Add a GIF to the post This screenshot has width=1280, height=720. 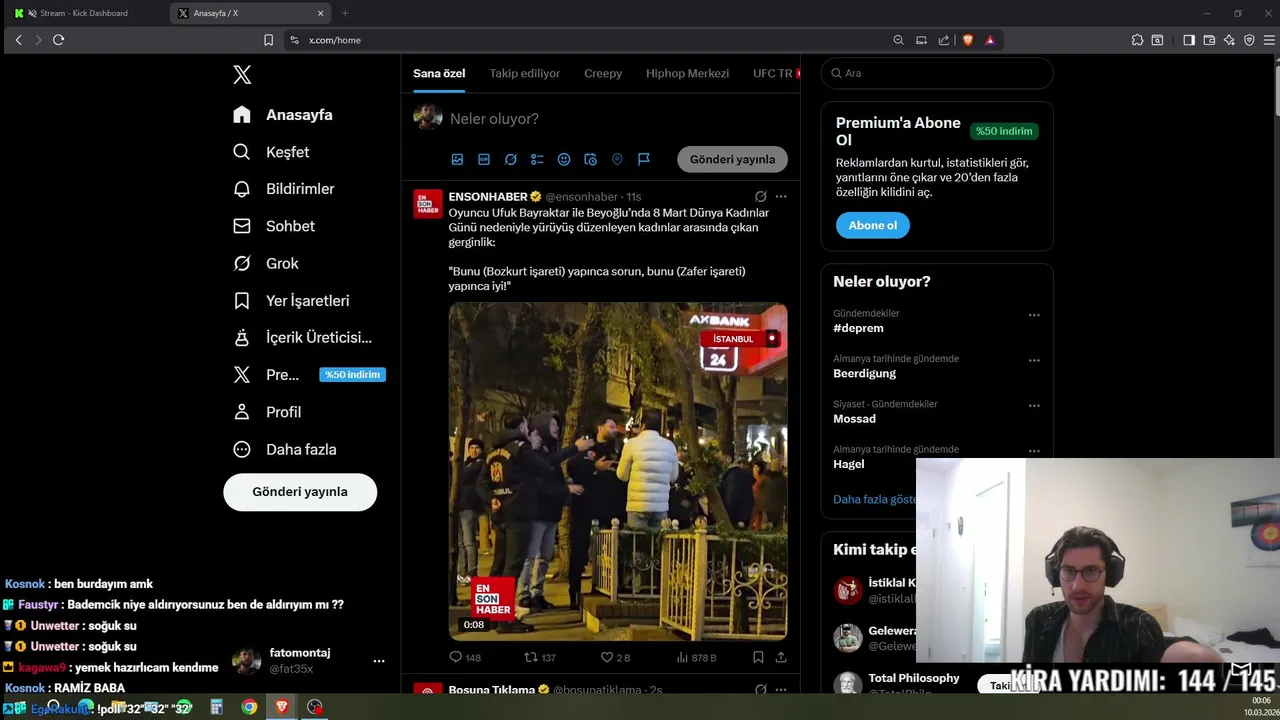(x=484, y=159)
